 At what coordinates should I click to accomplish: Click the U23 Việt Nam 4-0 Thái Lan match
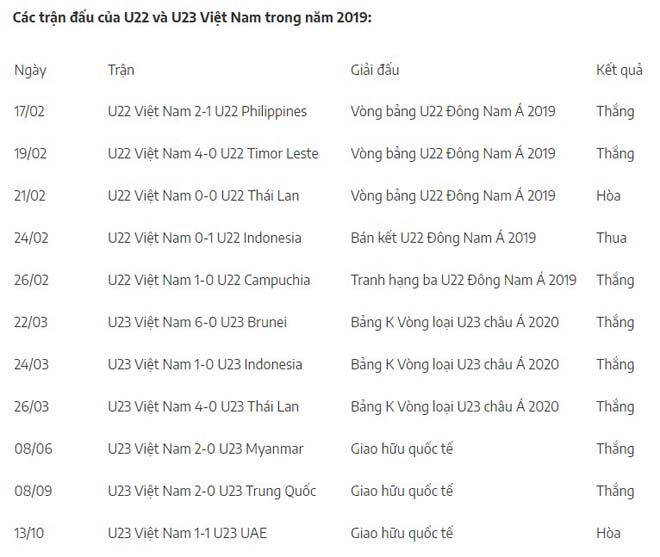pyautogui.click(x=203, y=406)
